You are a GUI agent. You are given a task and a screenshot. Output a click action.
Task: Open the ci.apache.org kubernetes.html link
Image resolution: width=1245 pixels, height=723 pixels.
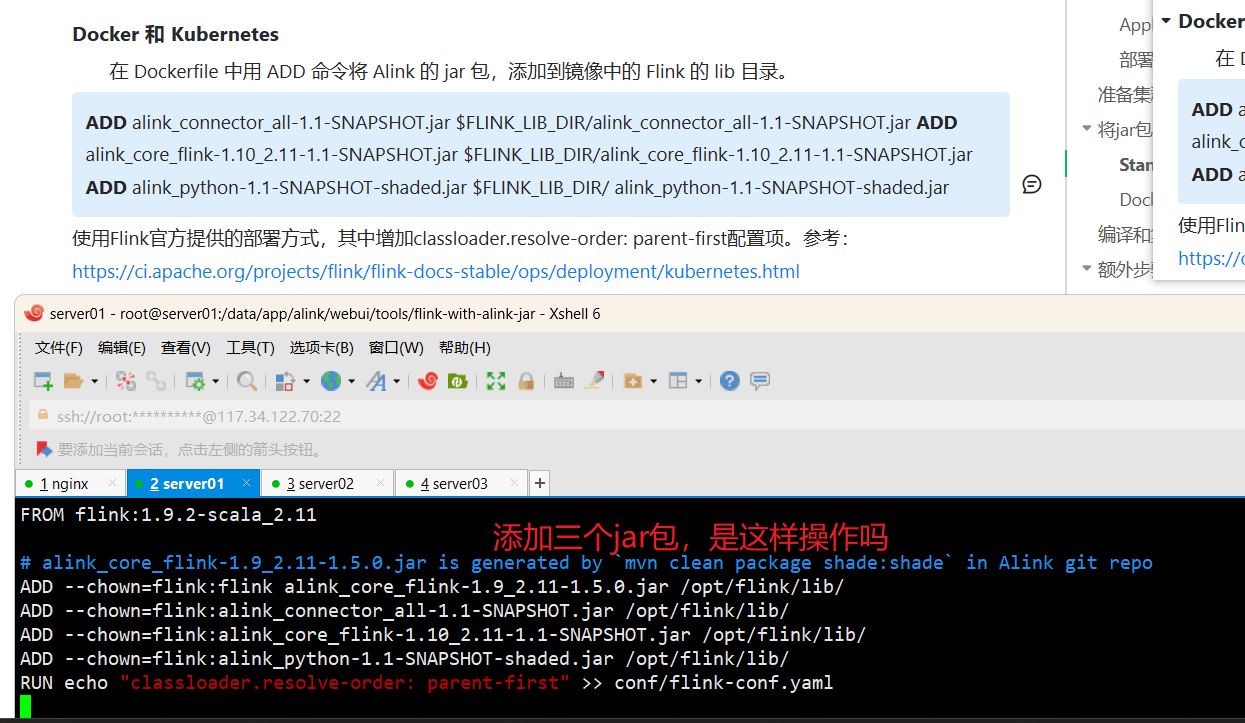[436, 271]
